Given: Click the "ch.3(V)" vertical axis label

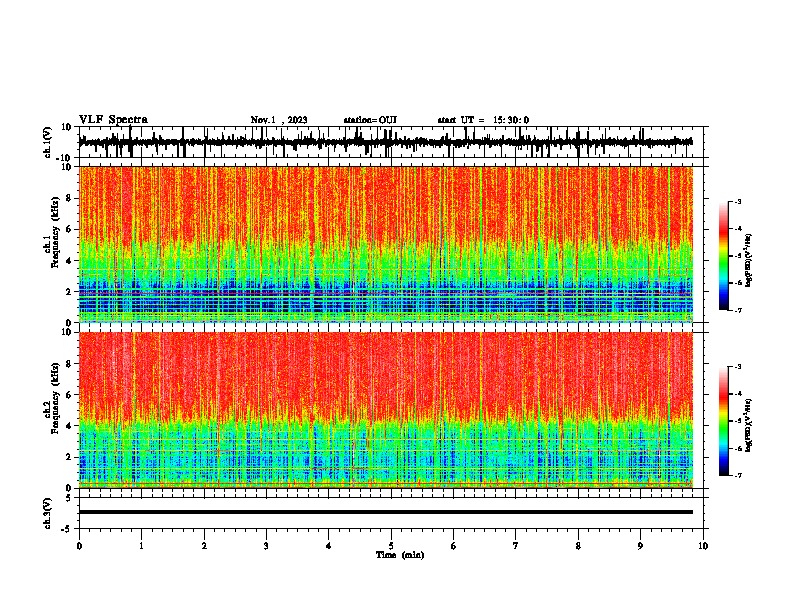Looking at the screenshot, I should pos(48,513).
